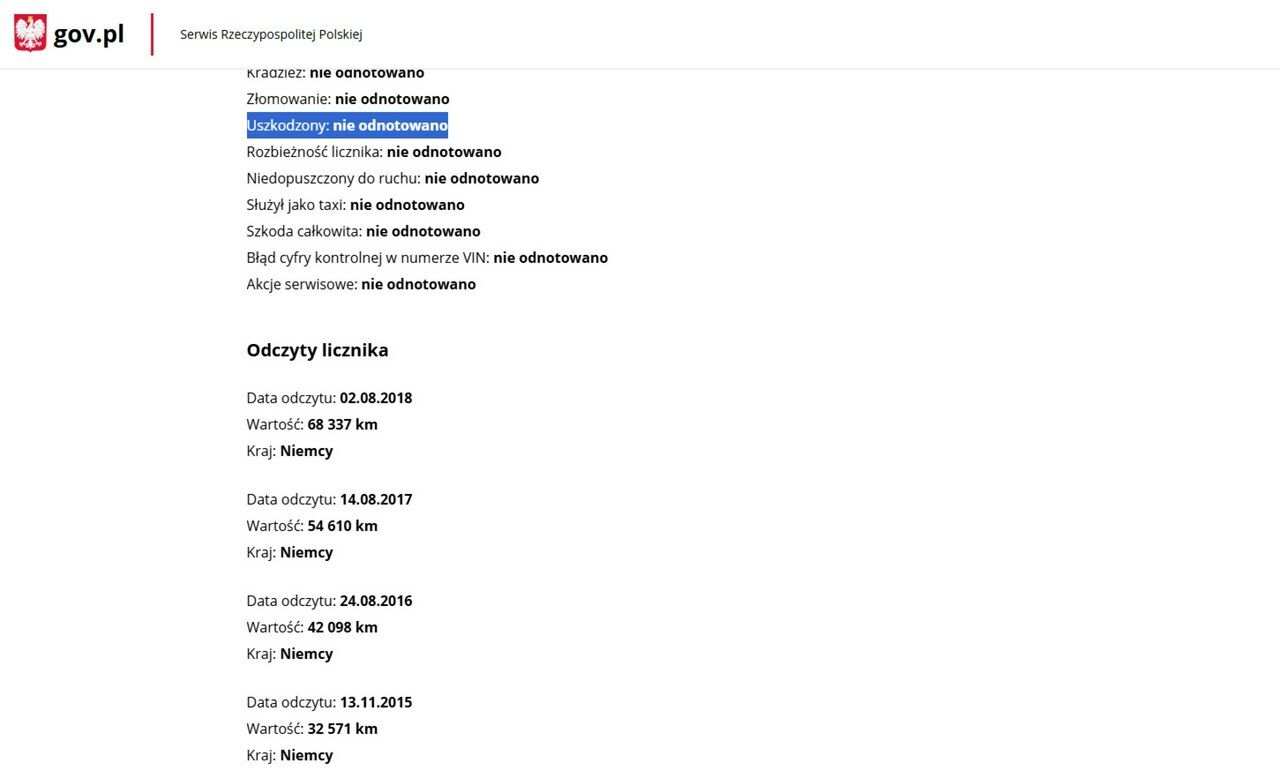Click the Niedopuszczony do ruchu entry
This screenshot has width=1280, height=778.
click(x=392, y=178)
